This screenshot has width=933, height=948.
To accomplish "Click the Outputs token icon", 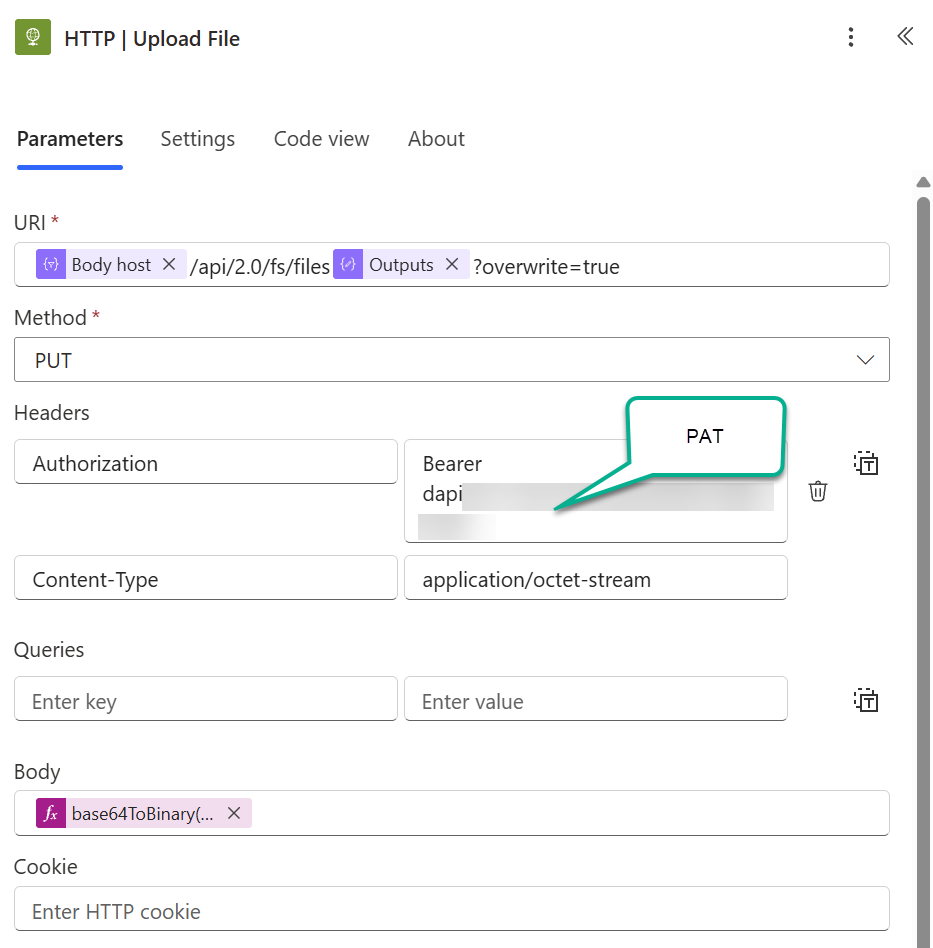I will pos(348,264).
